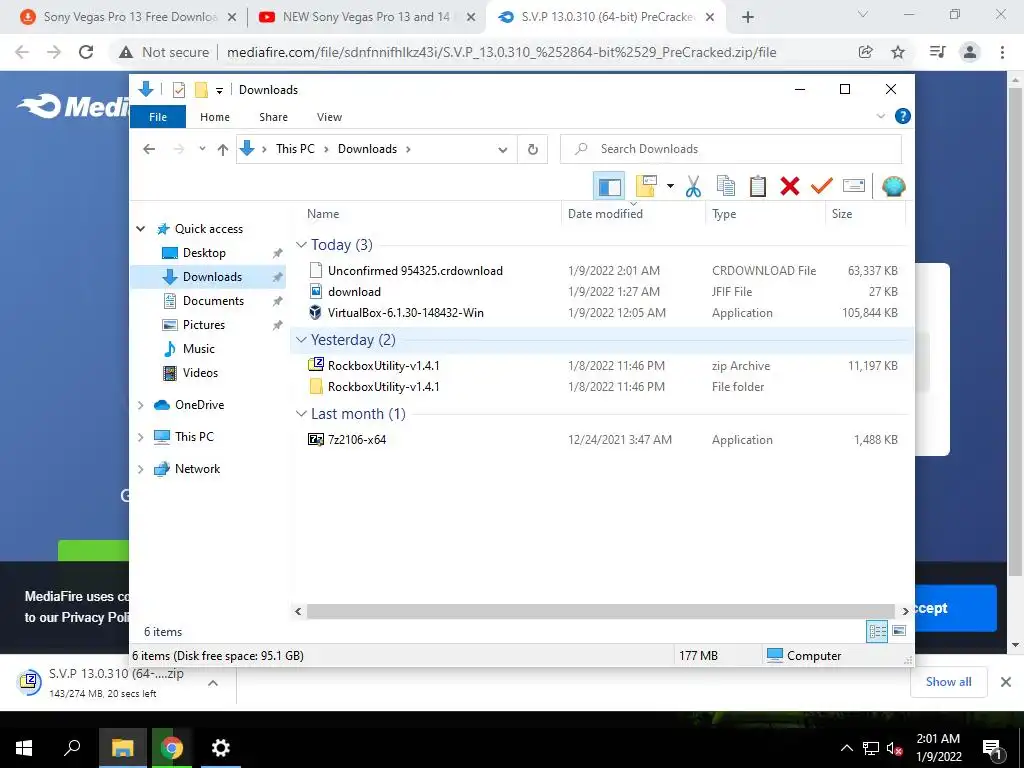Bookmark this page star icon in Chrome
Screen dimensions: 1024x768
click(898, 52)
